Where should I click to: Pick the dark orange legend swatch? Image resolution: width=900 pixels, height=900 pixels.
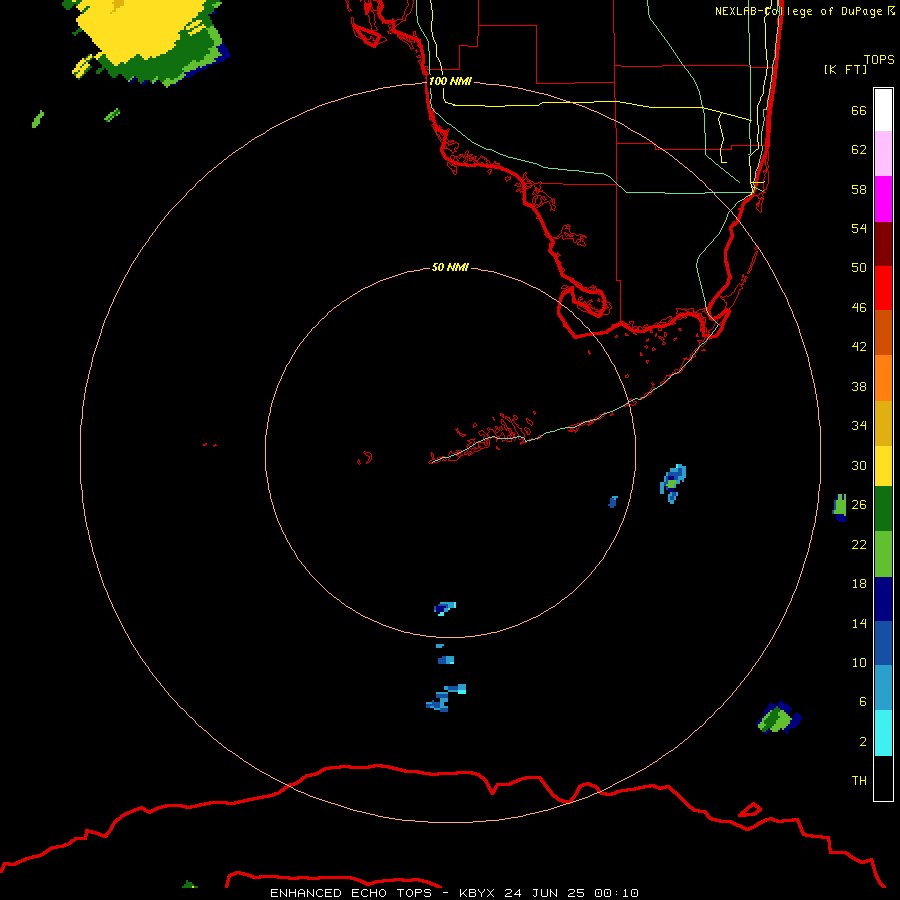(x=883, y=332)
